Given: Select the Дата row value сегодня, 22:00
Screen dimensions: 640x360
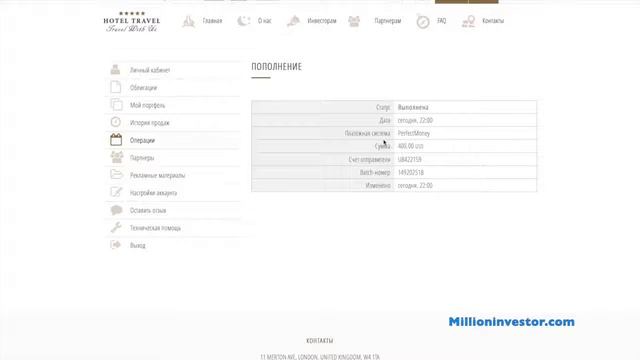Looking at the screenshot, I should tap(415, 120).
